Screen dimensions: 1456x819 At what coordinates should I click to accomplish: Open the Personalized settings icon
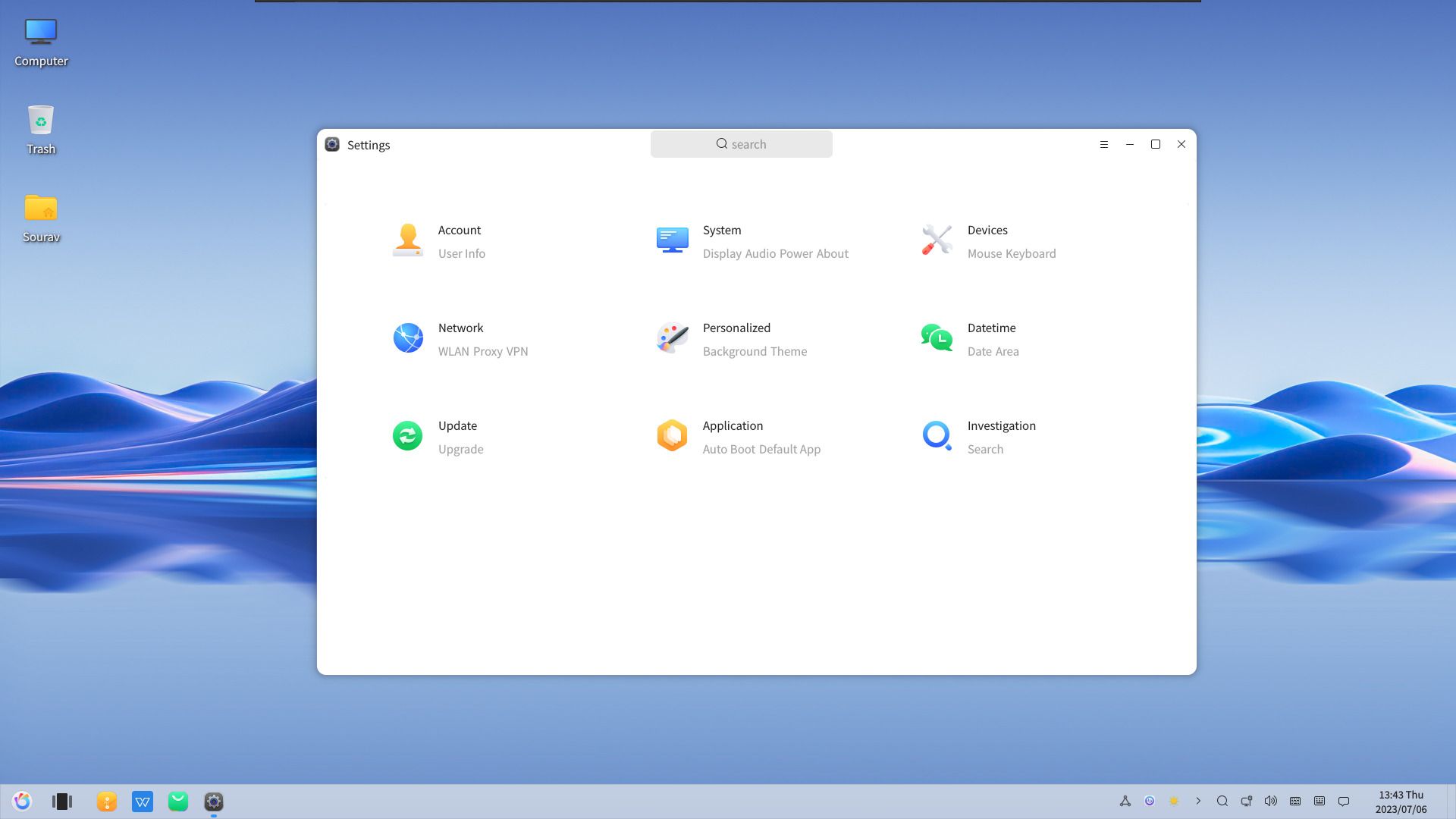[x=672, y=337]
